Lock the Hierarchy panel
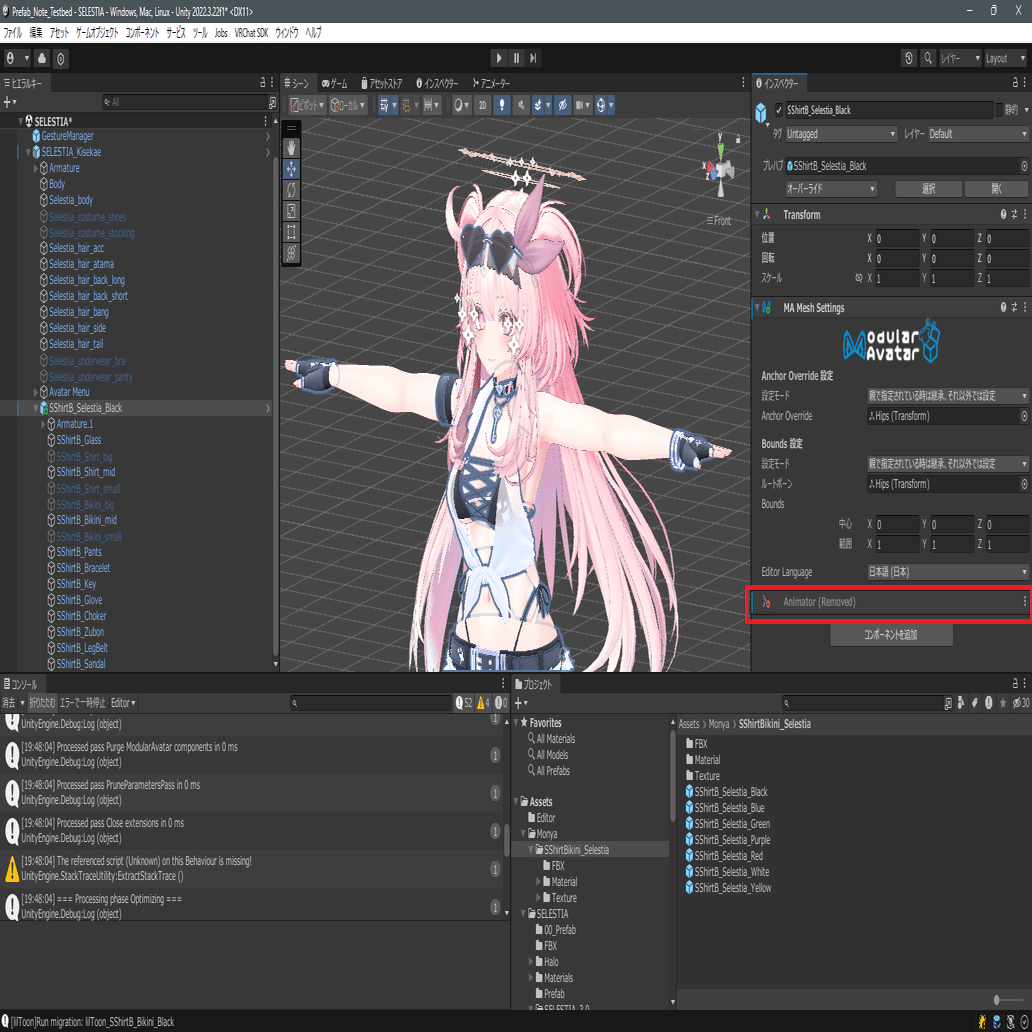Screen dimensions: 1032x1032 [263, 83]
